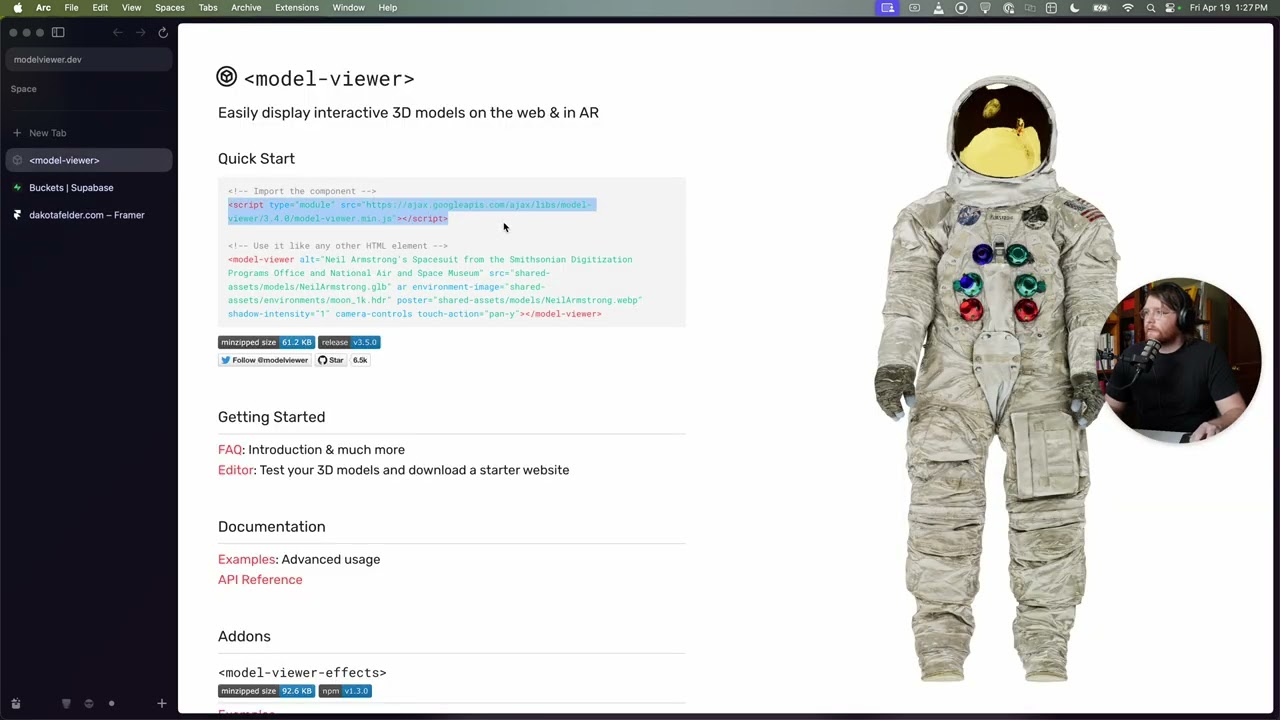The height and width of the screenshot is (720, 1280).
Task: Open the File menu
Action: point(72,8)
